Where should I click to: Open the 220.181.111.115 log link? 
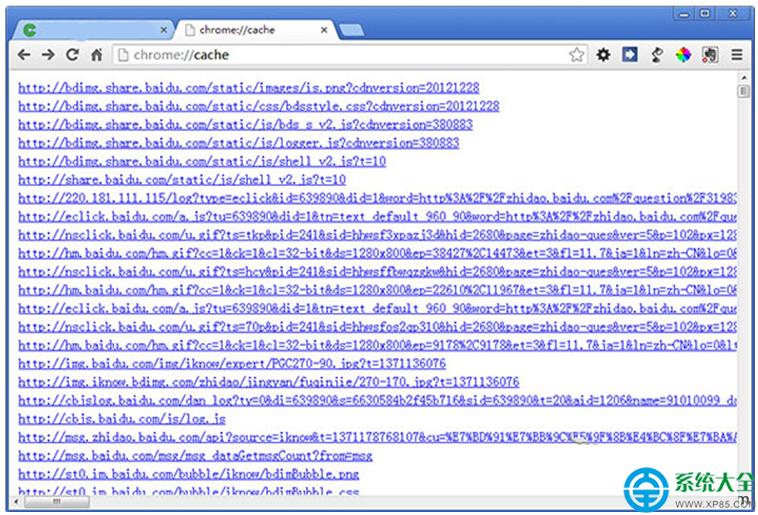[378, 198]
